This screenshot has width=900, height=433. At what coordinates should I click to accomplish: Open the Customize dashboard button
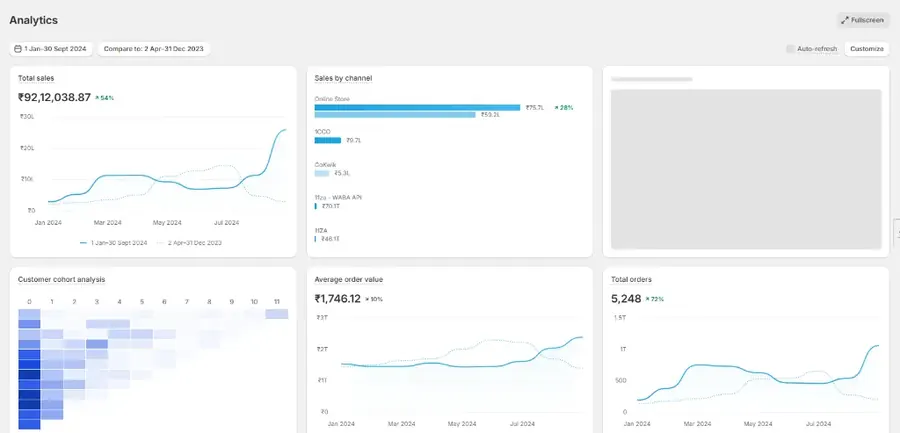click(x=867, y=49)
